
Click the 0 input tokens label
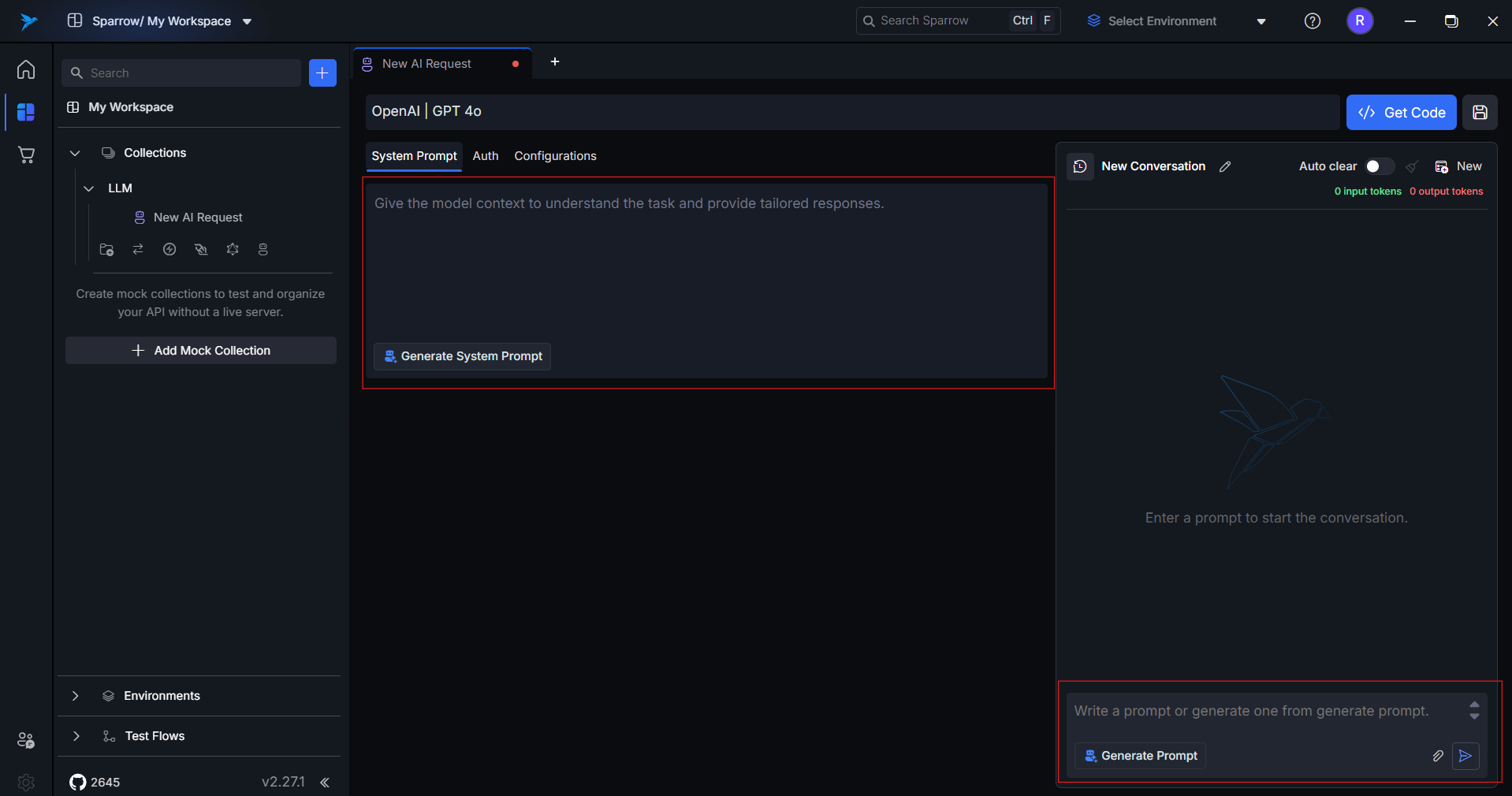pos(1368,192)
